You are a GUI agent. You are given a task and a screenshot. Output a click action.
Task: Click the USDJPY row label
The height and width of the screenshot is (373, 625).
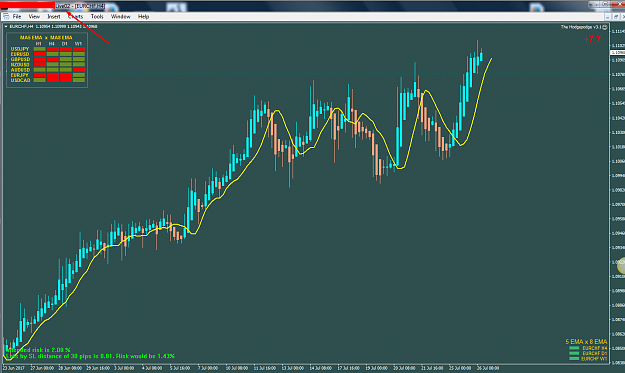tap(20, 49)
